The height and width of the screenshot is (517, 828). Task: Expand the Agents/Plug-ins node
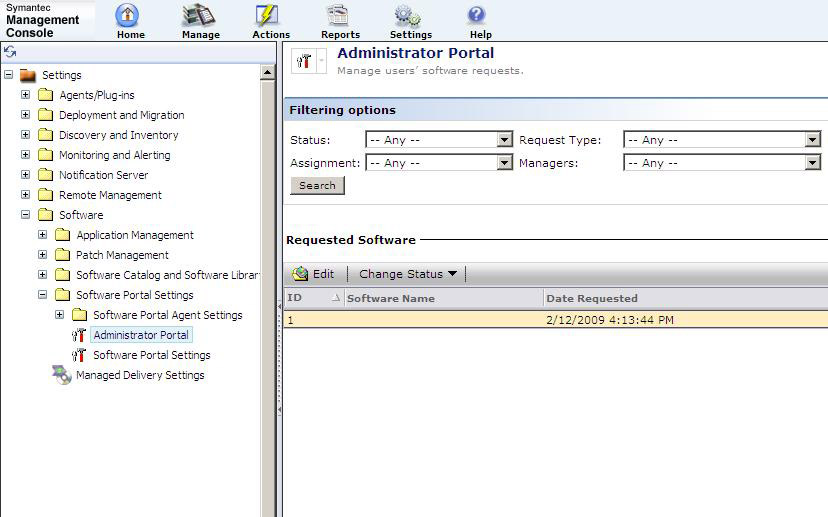(x=25, y=95)
